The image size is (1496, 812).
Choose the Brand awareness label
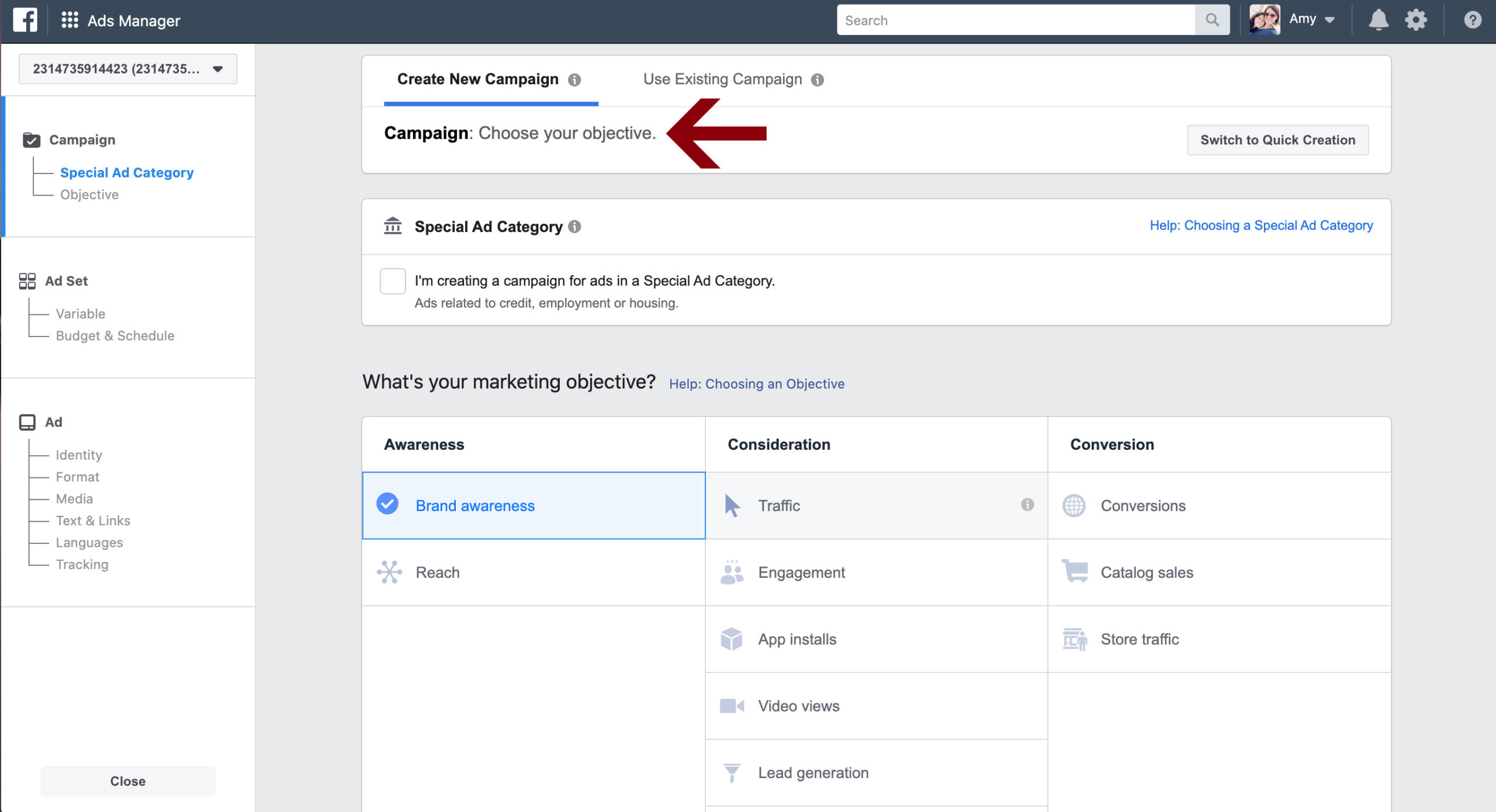[x=475, y=506]
